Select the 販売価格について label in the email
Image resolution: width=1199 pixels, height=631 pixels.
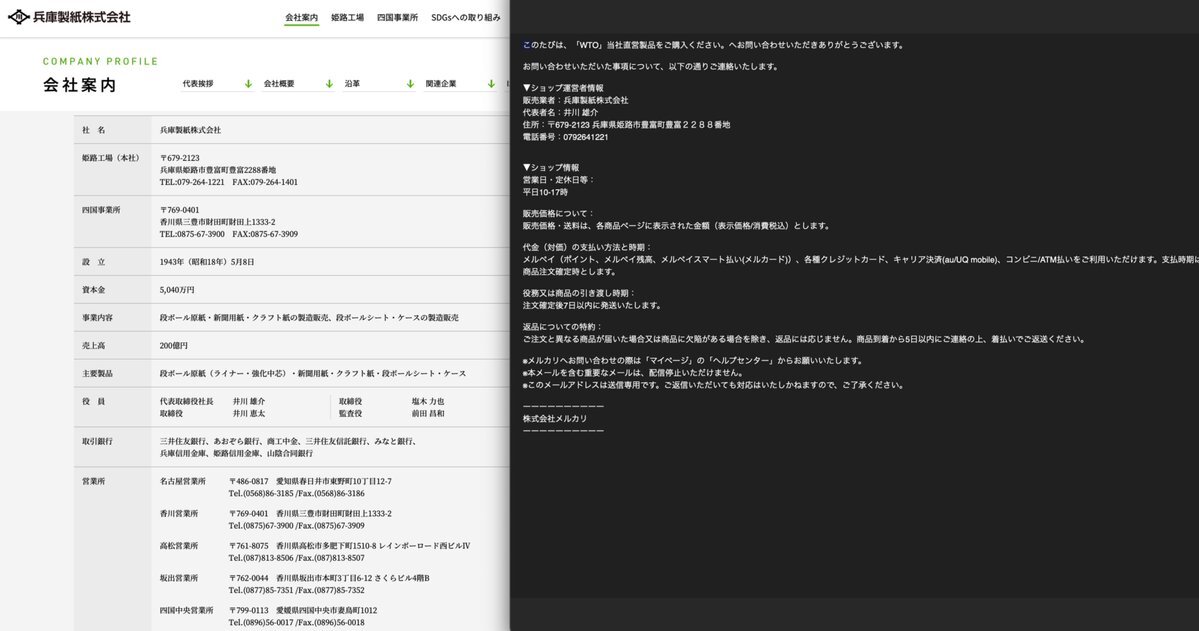(559, 214)
